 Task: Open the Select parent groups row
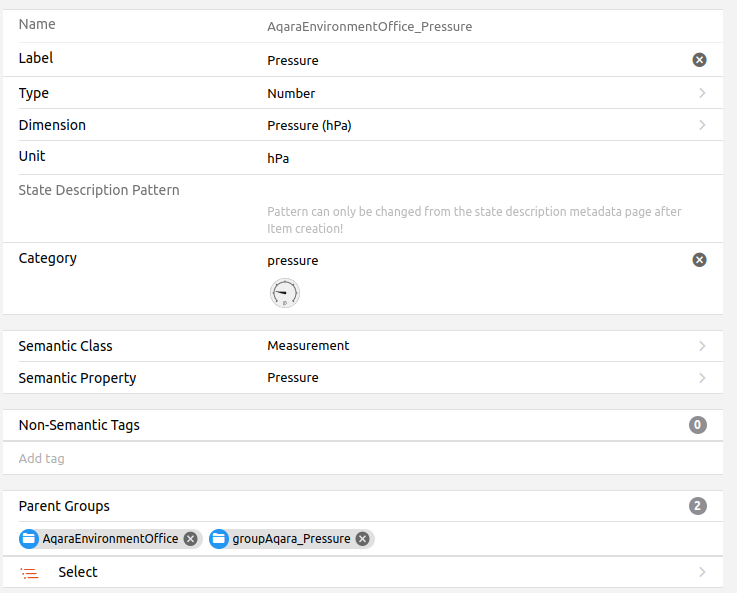[380, 573]
